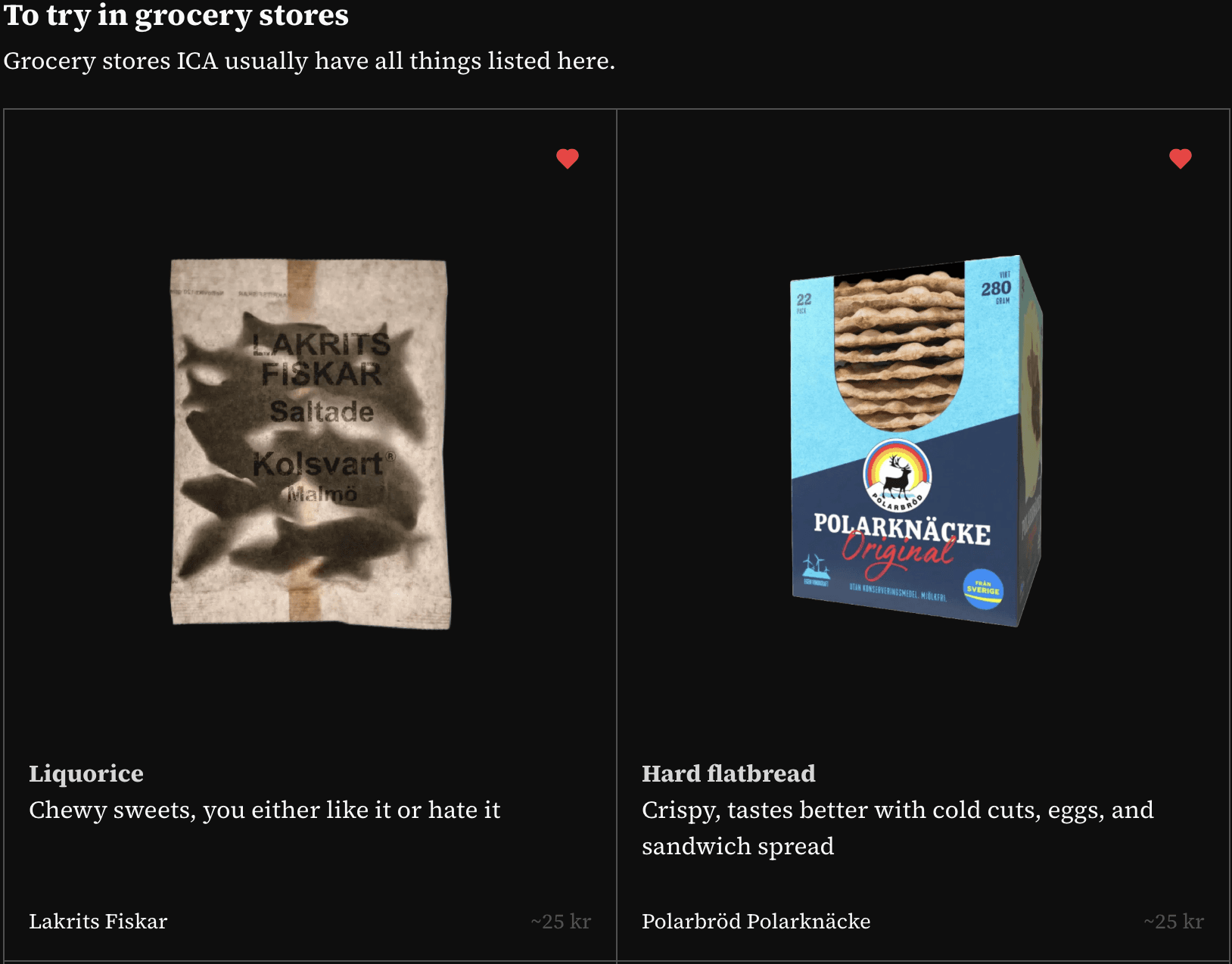1232x964 pixels.
Task: Click the ~25 kr price for Lakrits Fiskar
Action: tap(561, 921)
